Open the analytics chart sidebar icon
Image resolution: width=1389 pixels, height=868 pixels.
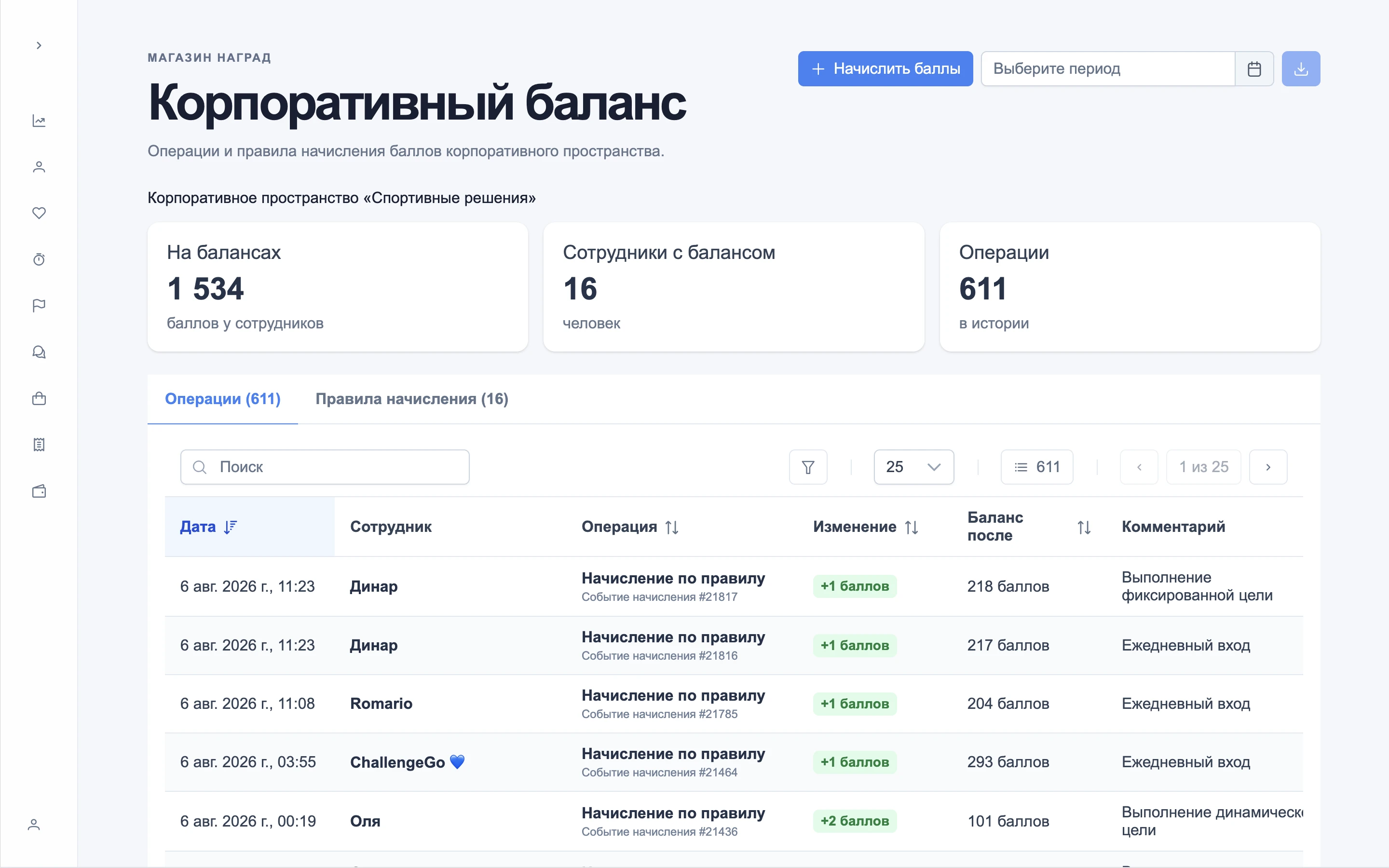click(x=39, y=121)
